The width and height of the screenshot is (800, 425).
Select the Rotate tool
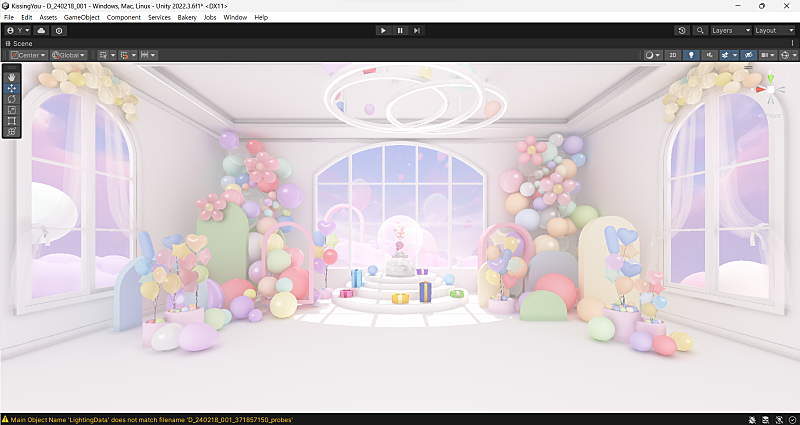coord(11,99)
